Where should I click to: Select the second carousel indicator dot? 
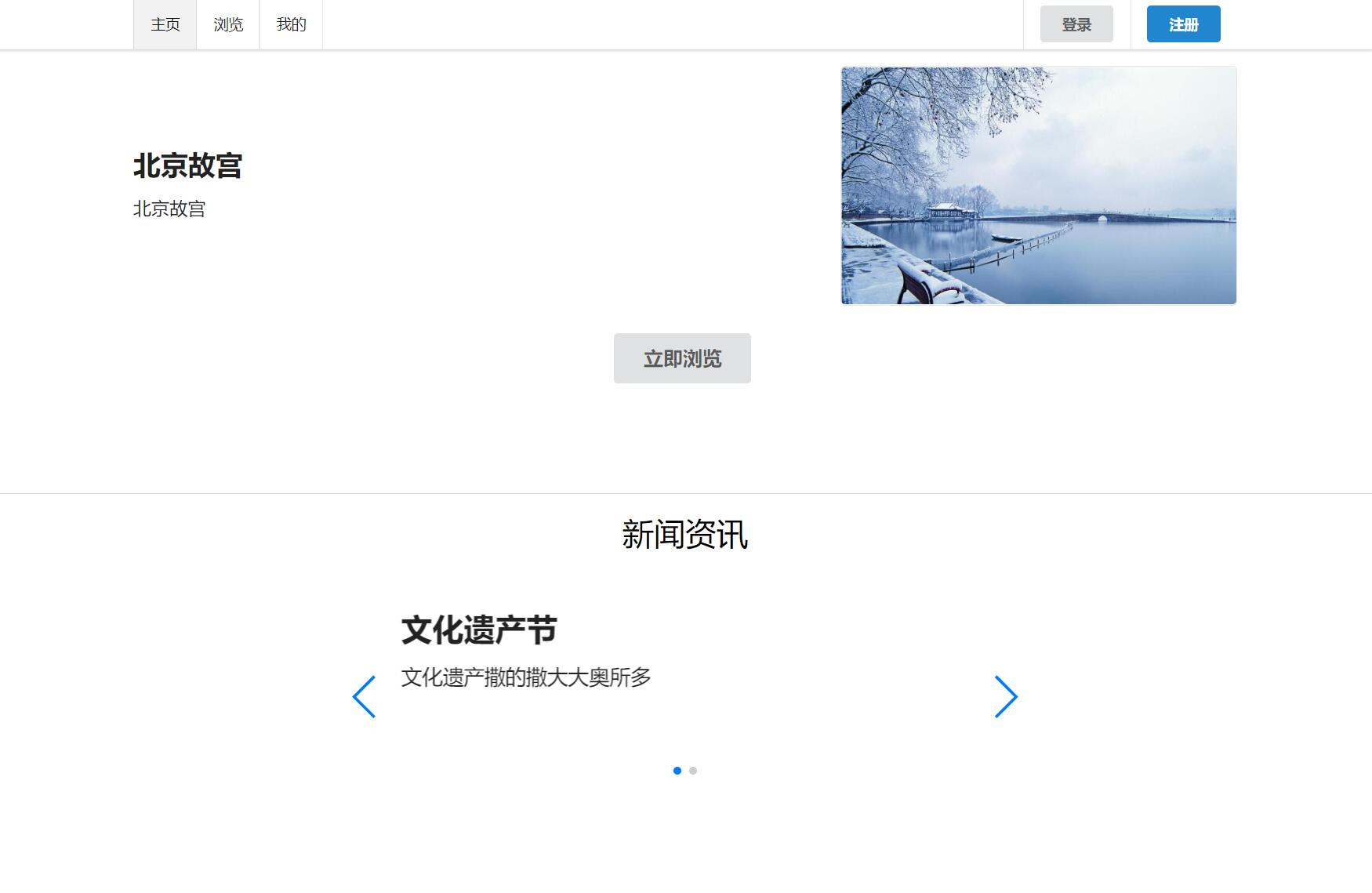pos(693,771)
